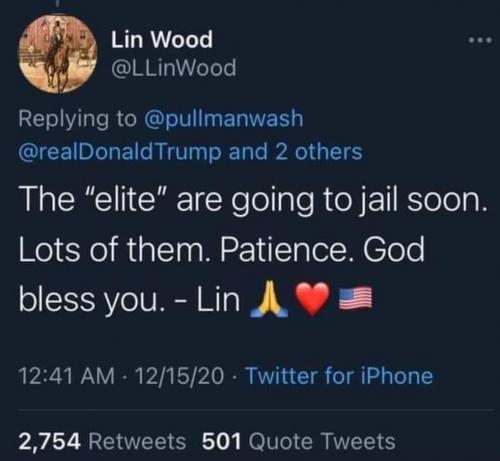
Task: Open the @realDonaldTrump mention
Action: tap(120, 151)
